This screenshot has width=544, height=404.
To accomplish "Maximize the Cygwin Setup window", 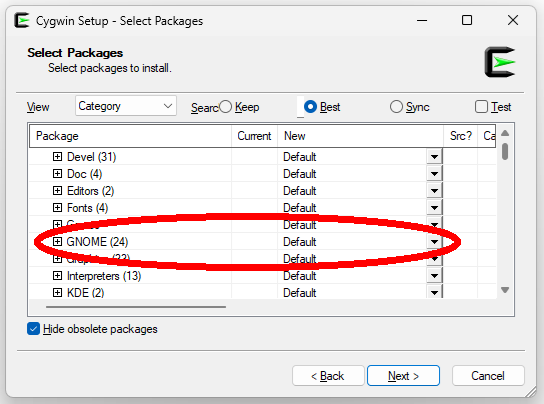I will (x=467, y=20).
